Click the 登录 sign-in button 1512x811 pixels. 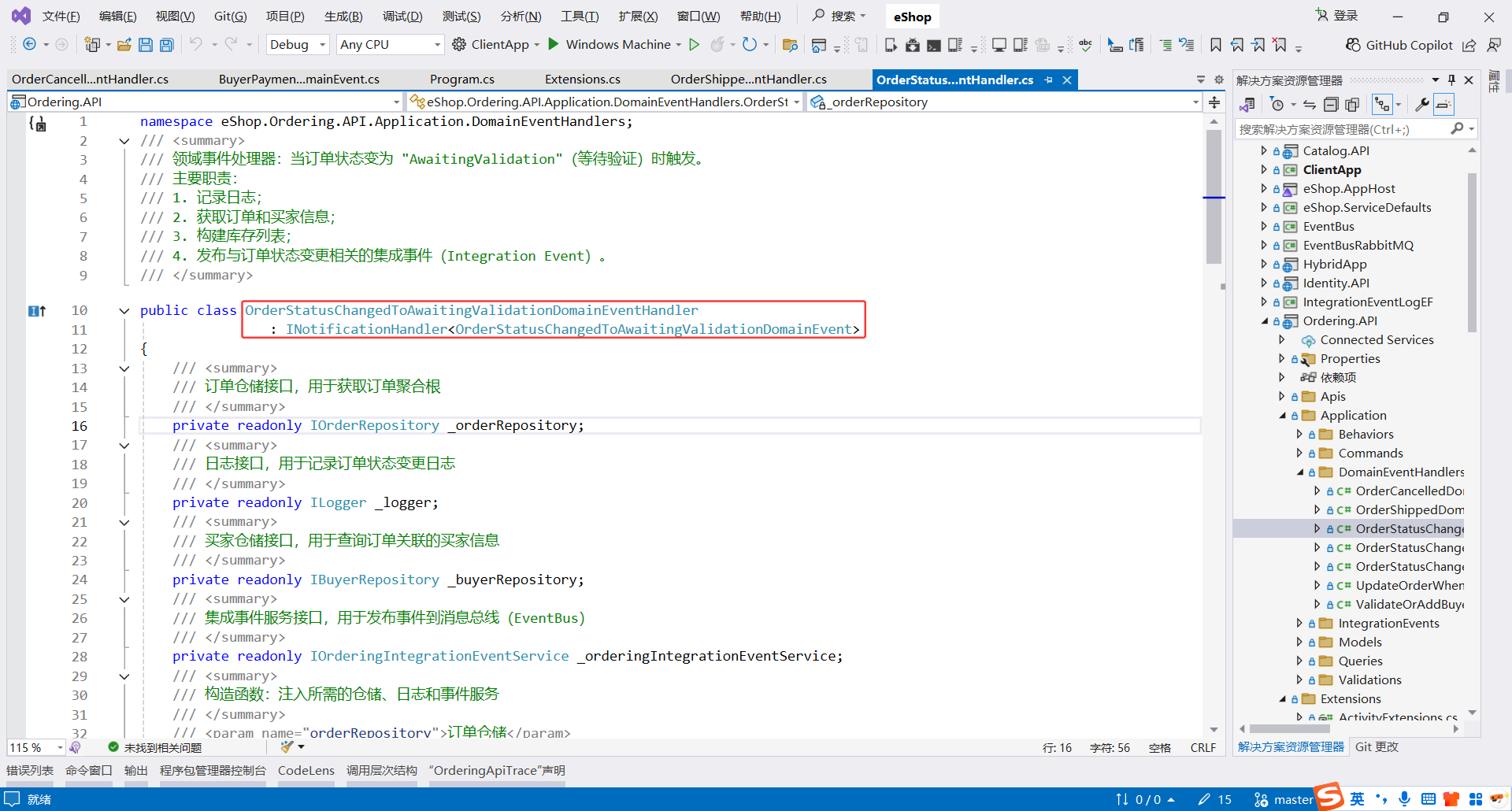[x=1337, y=16]
